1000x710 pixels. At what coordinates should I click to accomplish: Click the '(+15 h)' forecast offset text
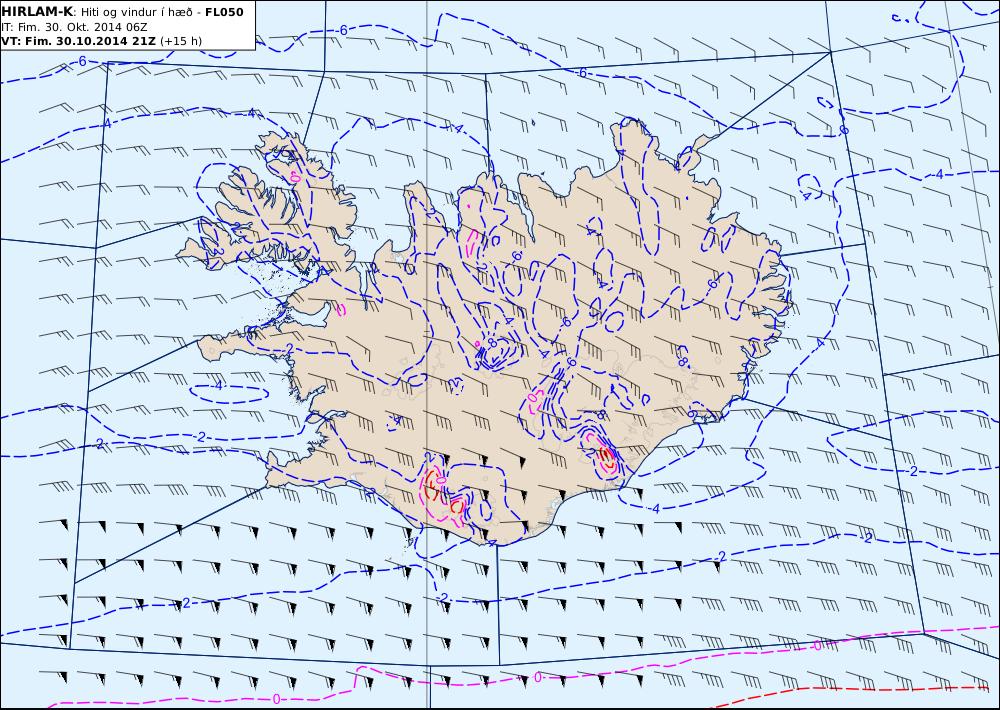180,41
